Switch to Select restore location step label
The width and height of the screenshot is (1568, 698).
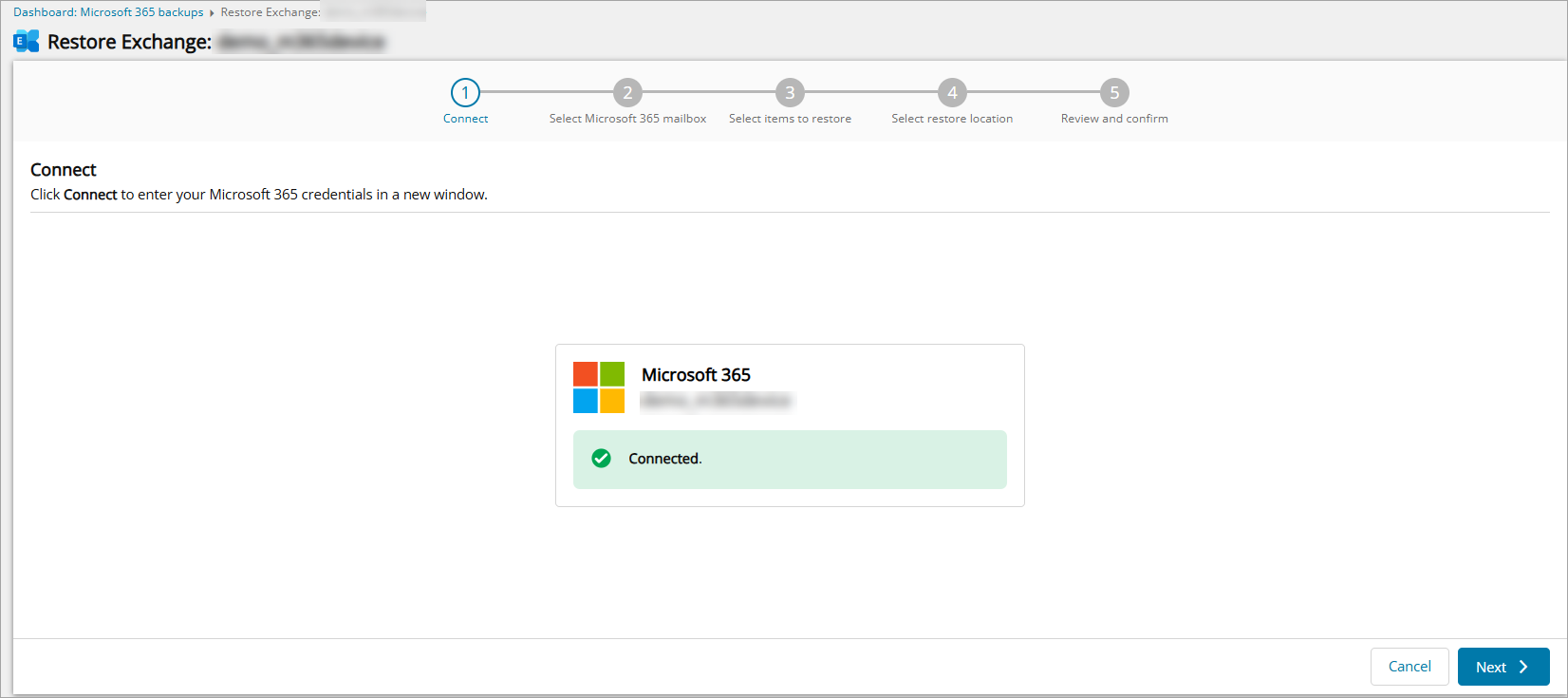pyautogui.click(x=952, y=119)
